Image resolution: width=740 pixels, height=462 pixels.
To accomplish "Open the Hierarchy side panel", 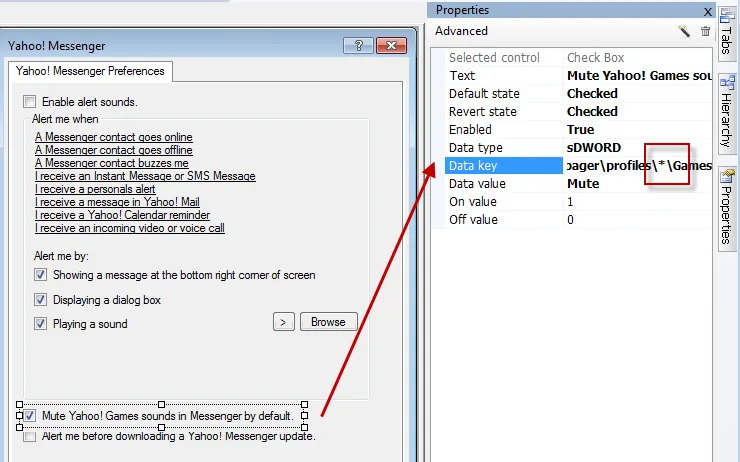I will pyautogui.click(x=727, y=112).
